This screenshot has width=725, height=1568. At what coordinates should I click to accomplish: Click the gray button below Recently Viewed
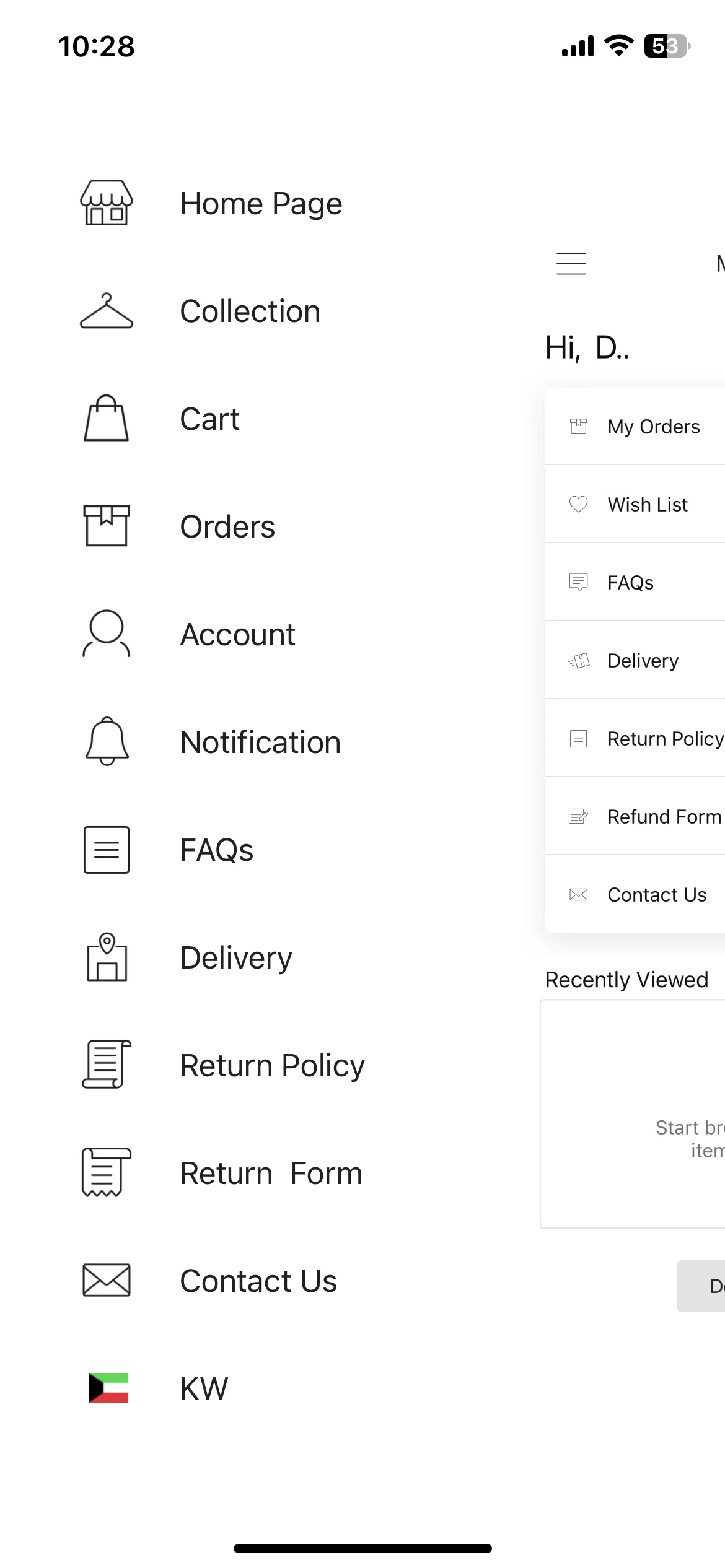(x=701, y=1286)
